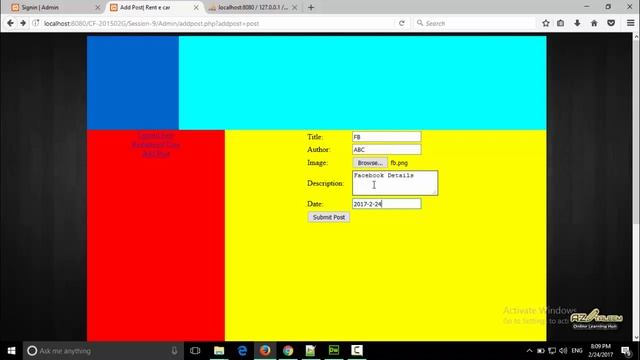The width and height of the screenshot is (640, 360).
Task: Open site info icon in address bar
Action: [36, 23]
